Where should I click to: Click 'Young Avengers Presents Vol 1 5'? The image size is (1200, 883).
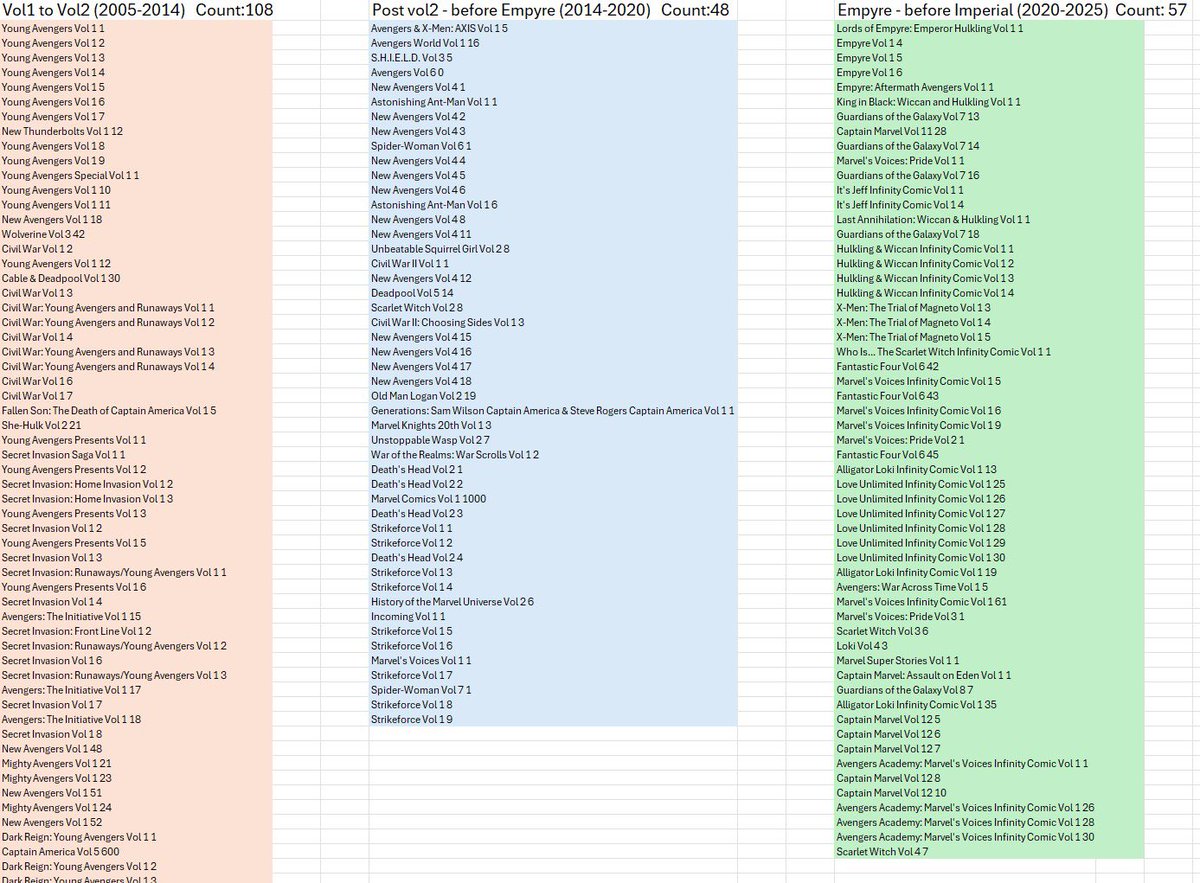pos(136,543)
